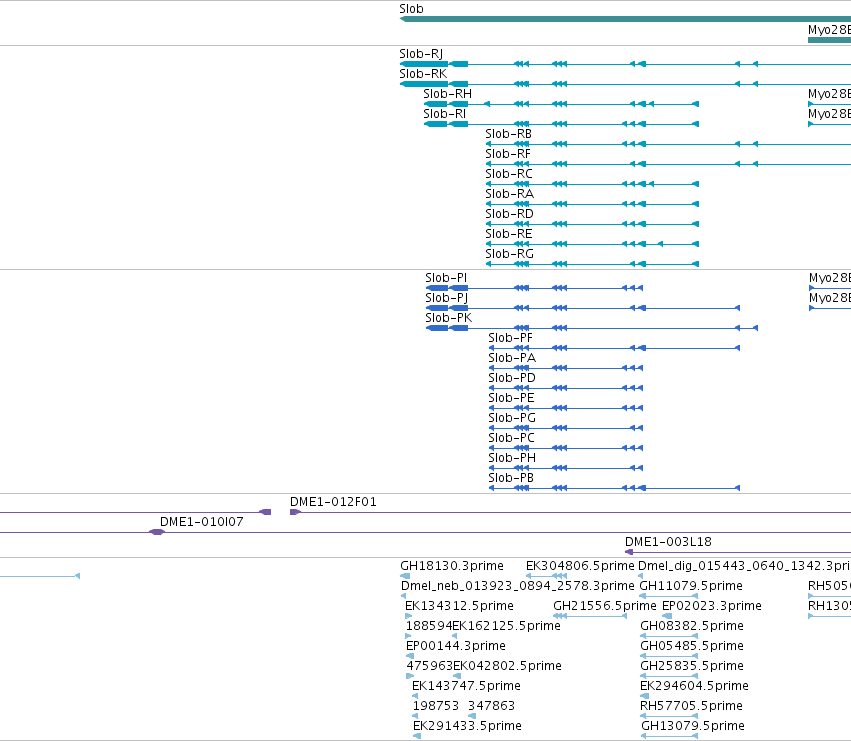
Task: Click the Slob-PK protein label
Action: pyautogui.click(x=448, y=318)
